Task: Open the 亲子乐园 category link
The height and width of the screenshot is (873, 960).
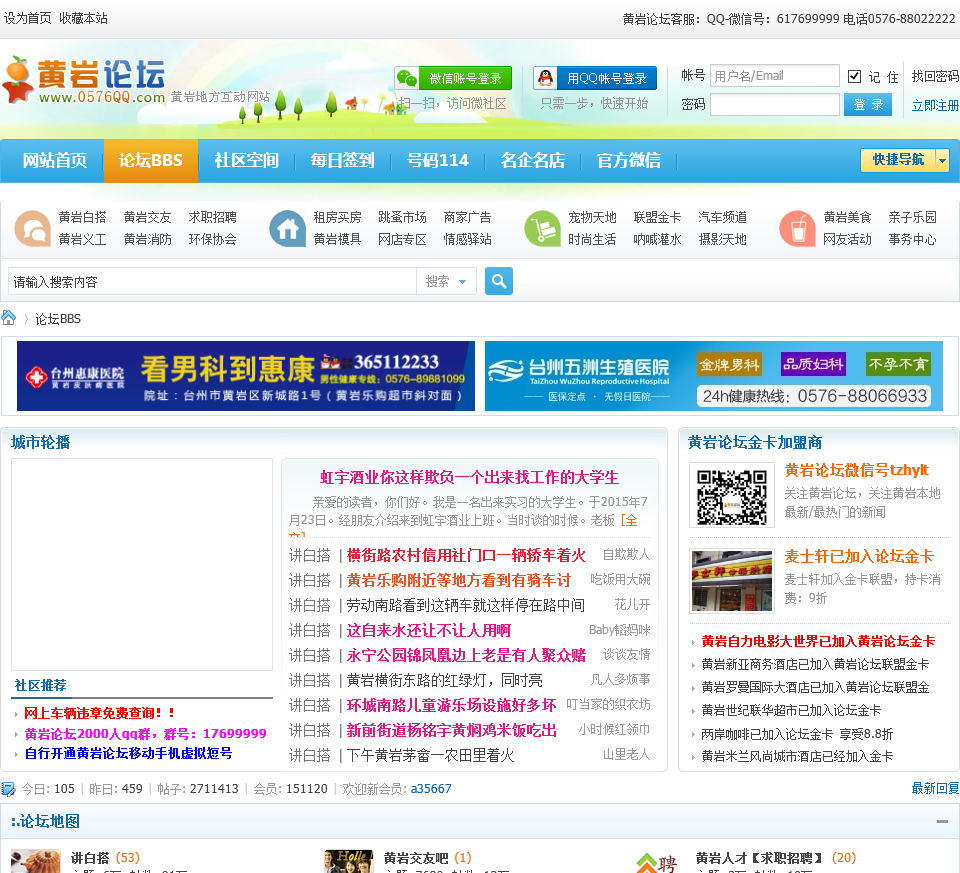Action: click(x=912, y=217)
